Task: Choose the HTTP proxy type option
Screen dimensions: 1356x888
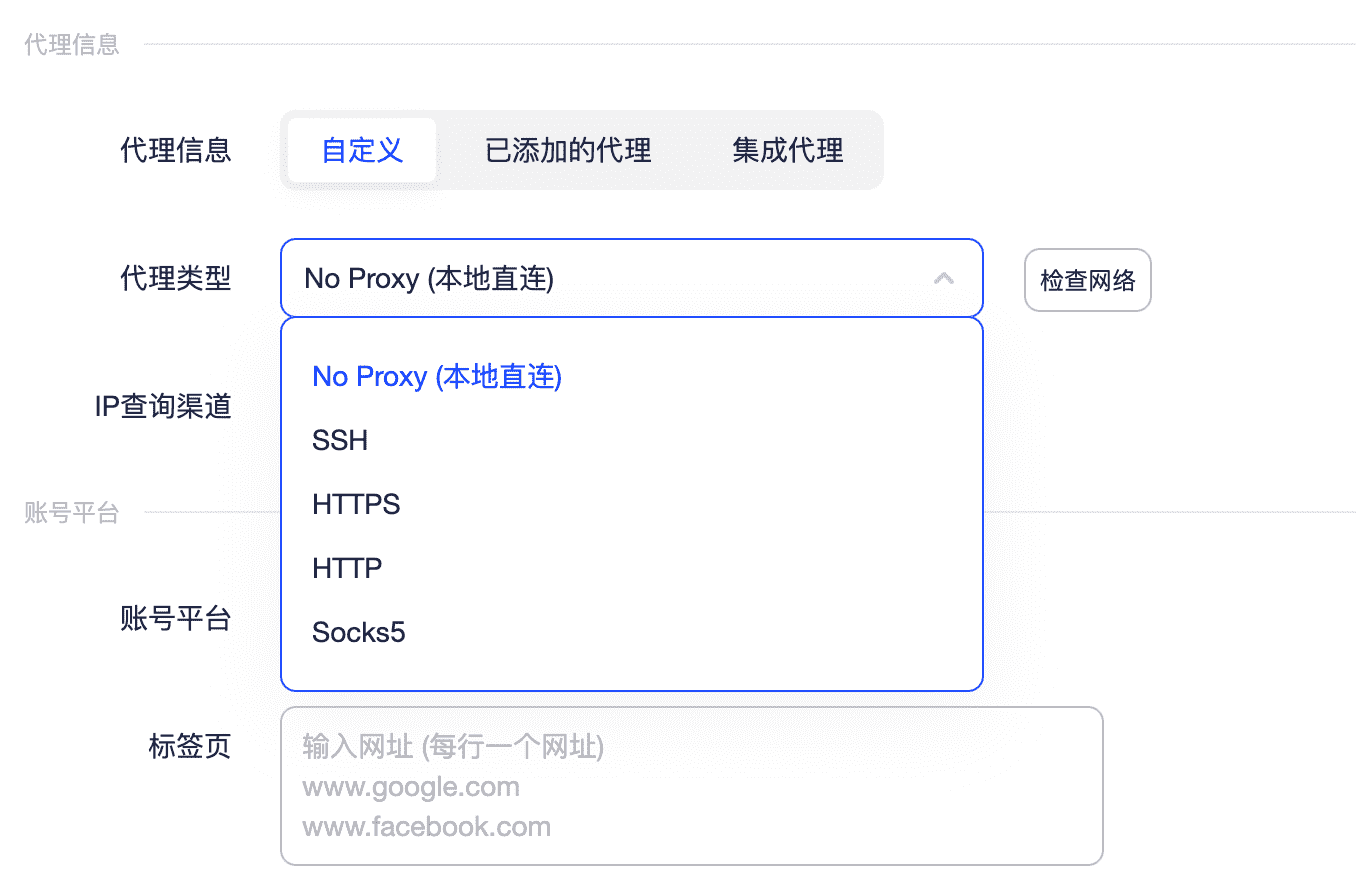Action: click(x=347, y=568)
